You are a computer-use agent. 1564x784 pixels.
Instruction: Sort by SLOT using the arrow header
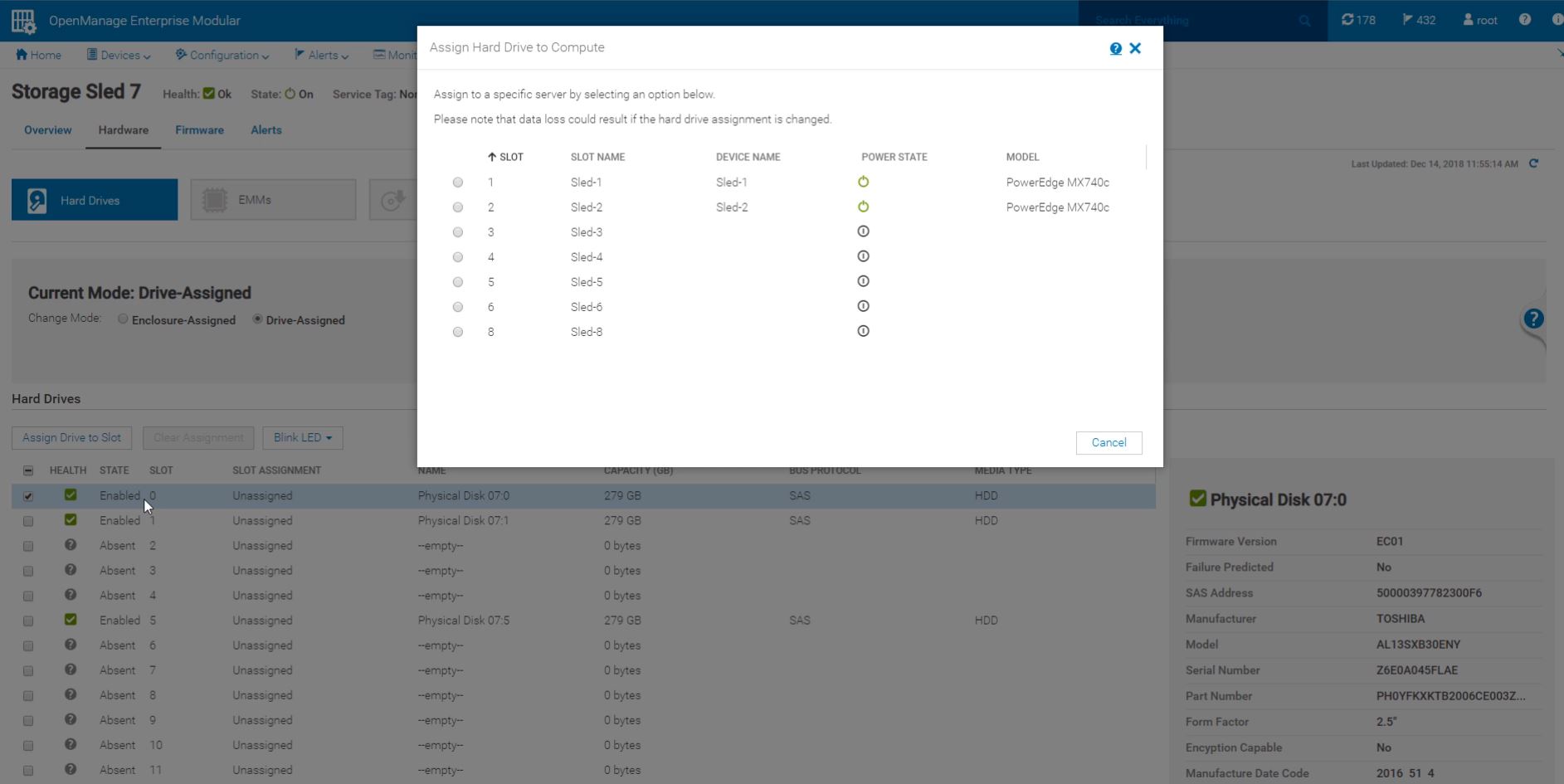(x=505, y=157)
